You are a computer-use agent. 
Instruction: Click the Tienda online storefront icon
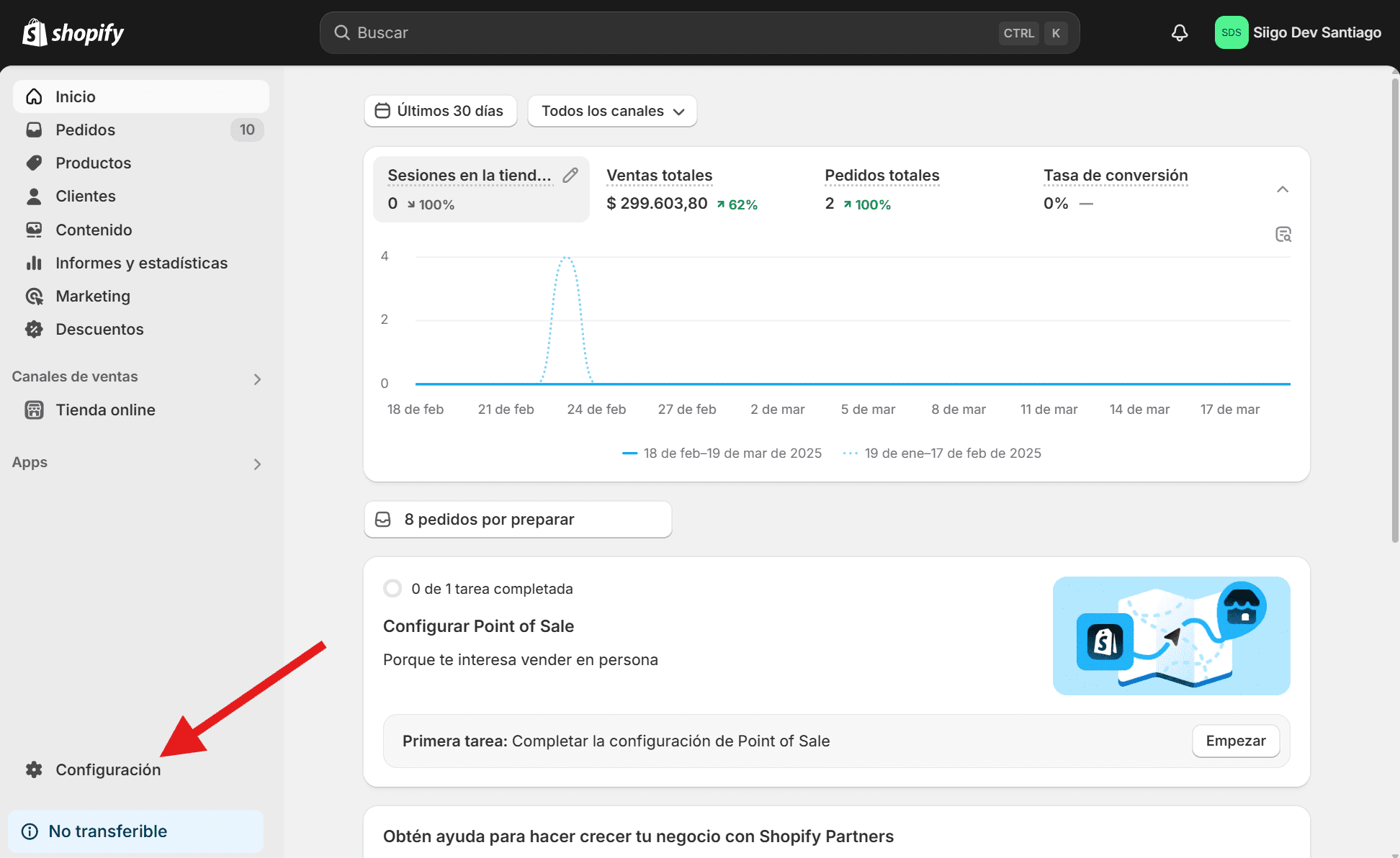[34, 410]
